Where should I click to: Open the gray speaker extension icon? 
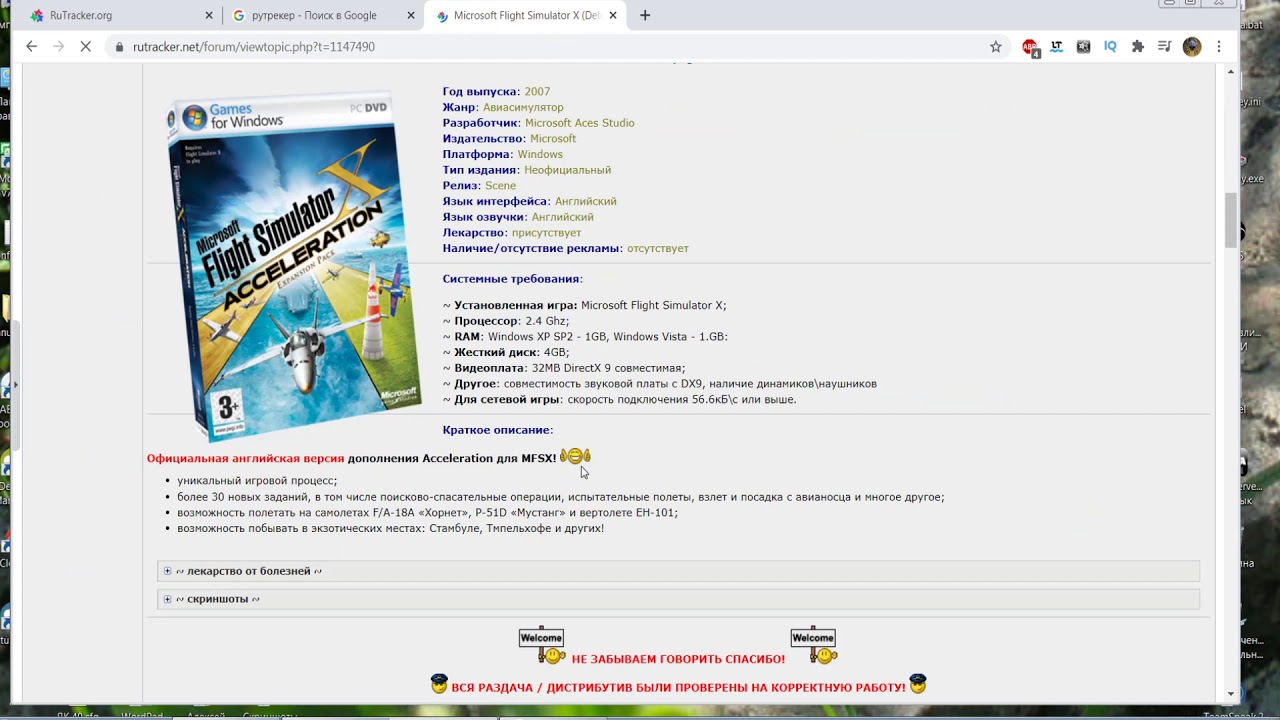(1083, 46)
